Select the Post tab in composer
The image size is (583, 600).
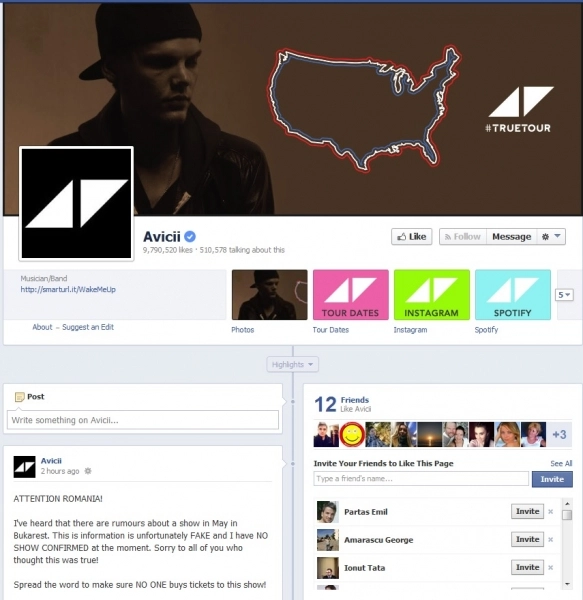pyautogui.click(x=30, y=397)
